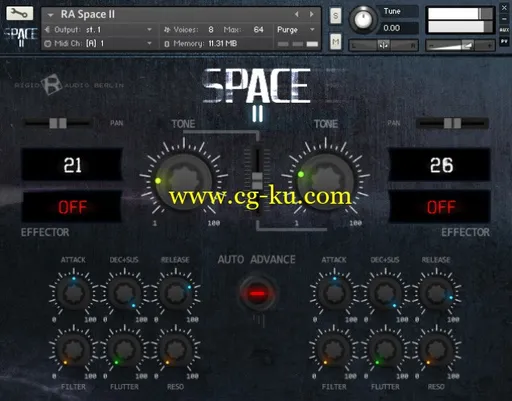Click the left TONE knob
Screen dimensions: 512x401
pos(183,181)
